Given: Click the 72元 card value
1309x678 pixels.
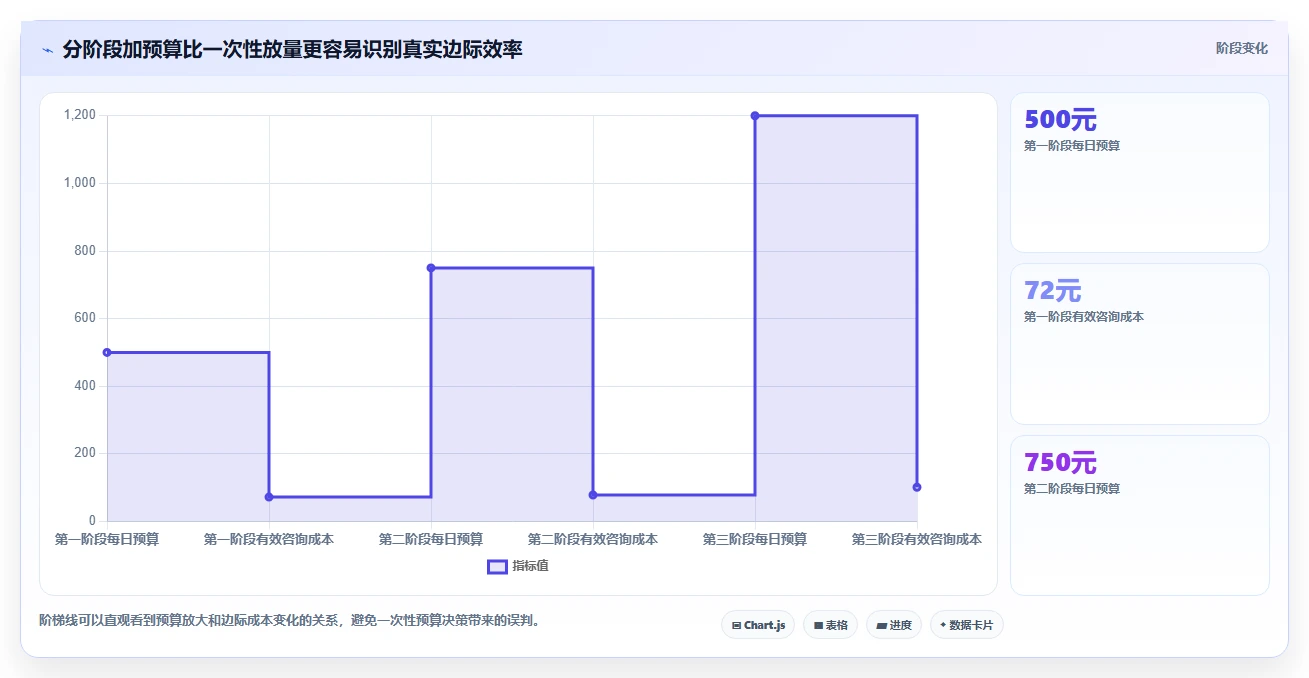Looking at the screenshot, I should coord(1052,291).
